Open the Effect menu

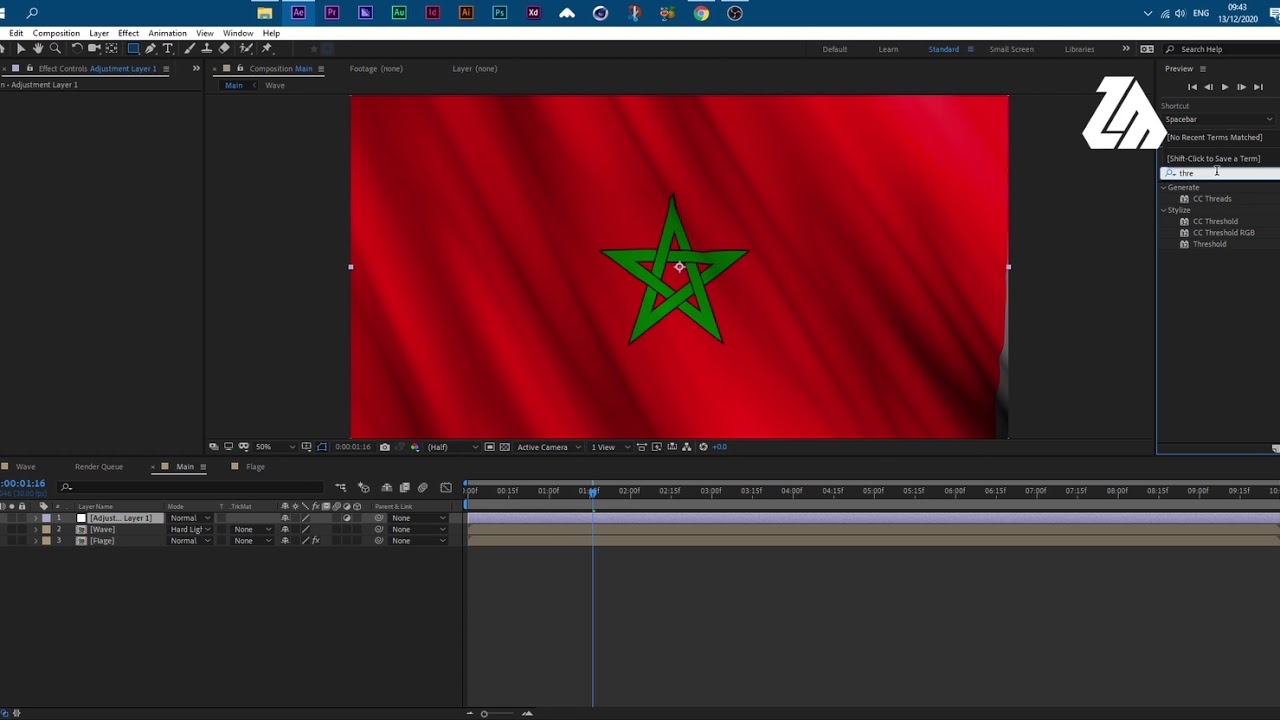click(128, 33)
